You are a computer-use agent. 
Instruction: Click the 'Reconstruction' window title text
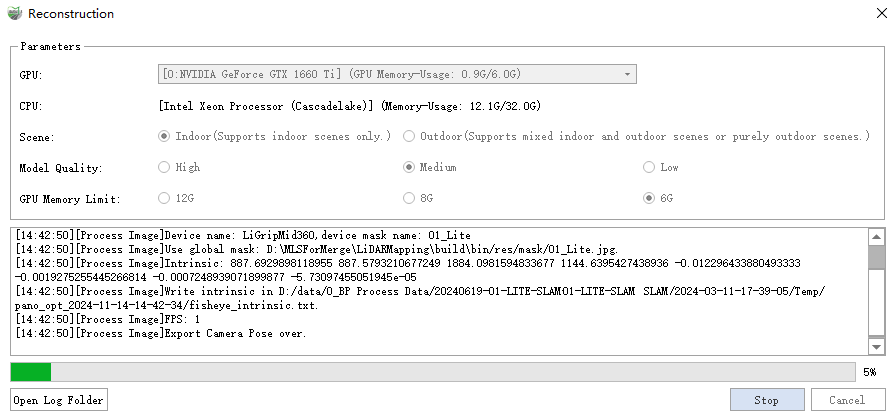point(71,14)
